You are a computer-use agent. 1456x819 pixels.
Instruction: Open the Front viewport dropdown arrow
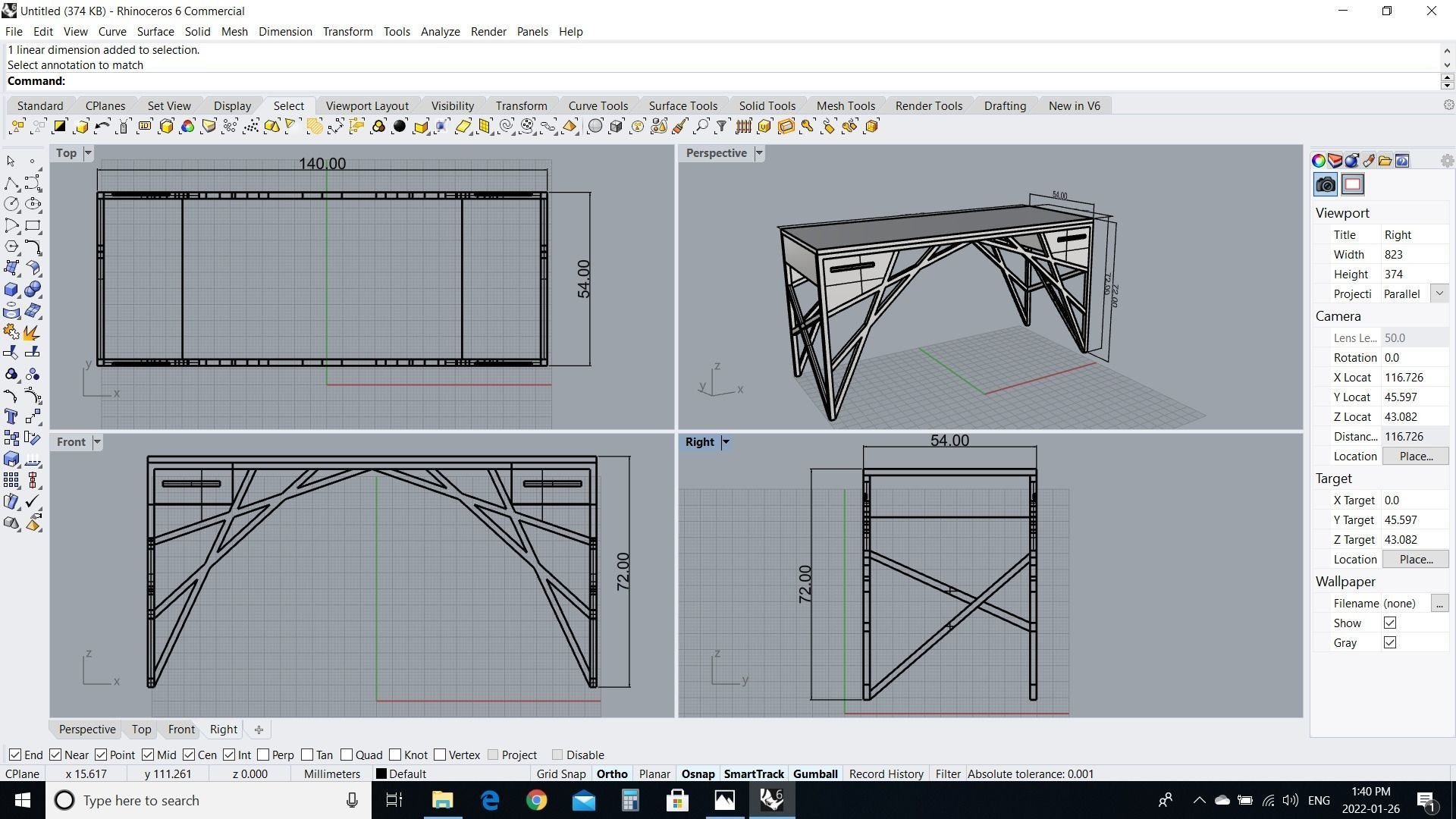tap(97, 442)
